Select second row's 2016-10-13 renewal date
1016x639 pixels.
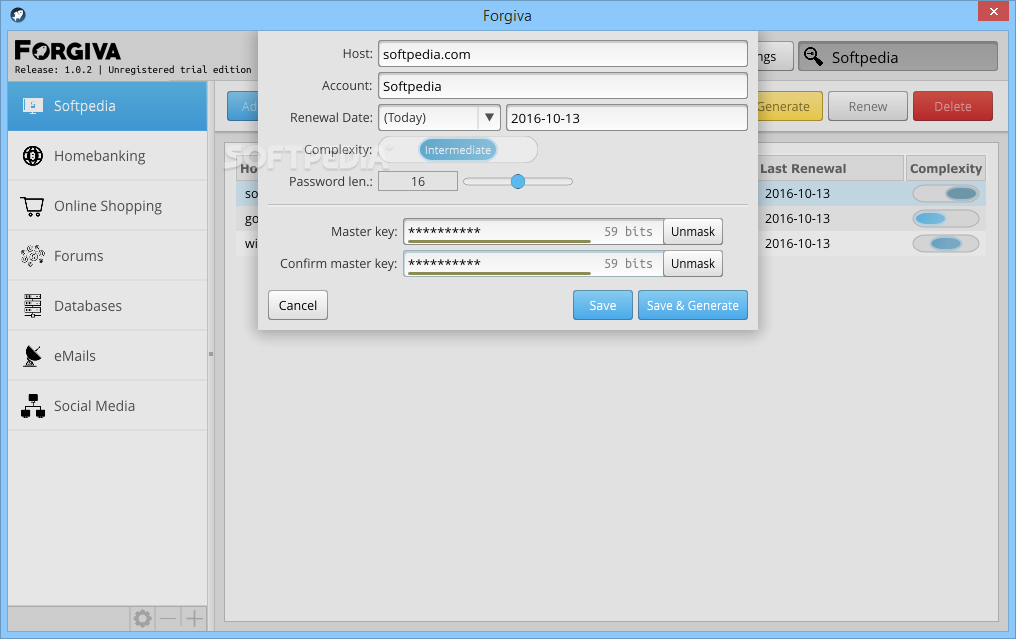[x=797, y=218]
